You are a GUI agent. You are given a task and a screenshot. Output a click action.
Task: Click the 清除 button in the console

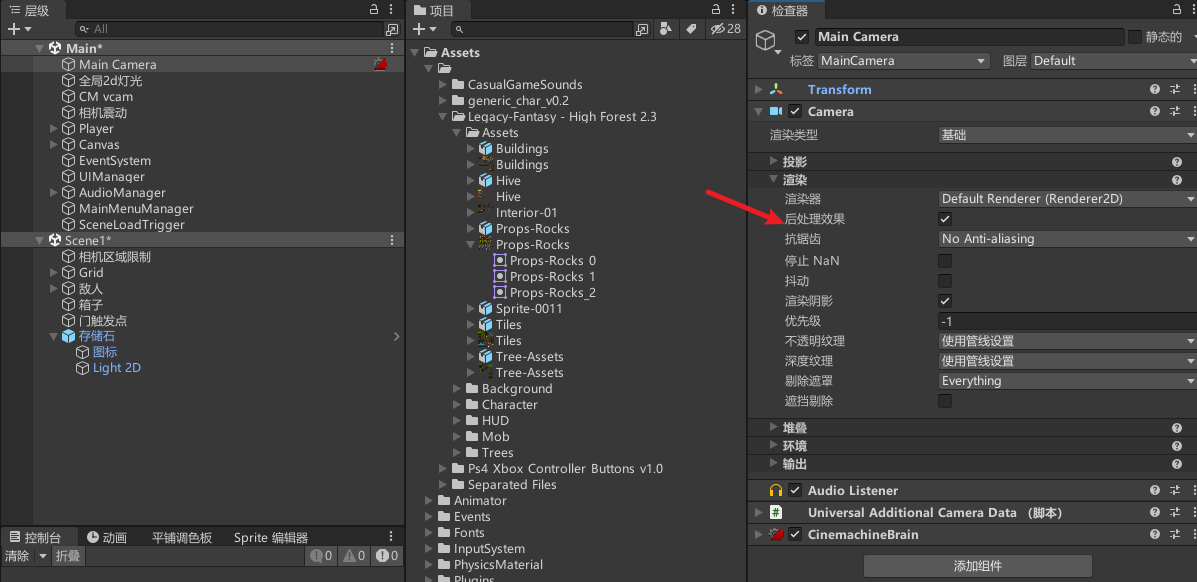tap(17, 556)
